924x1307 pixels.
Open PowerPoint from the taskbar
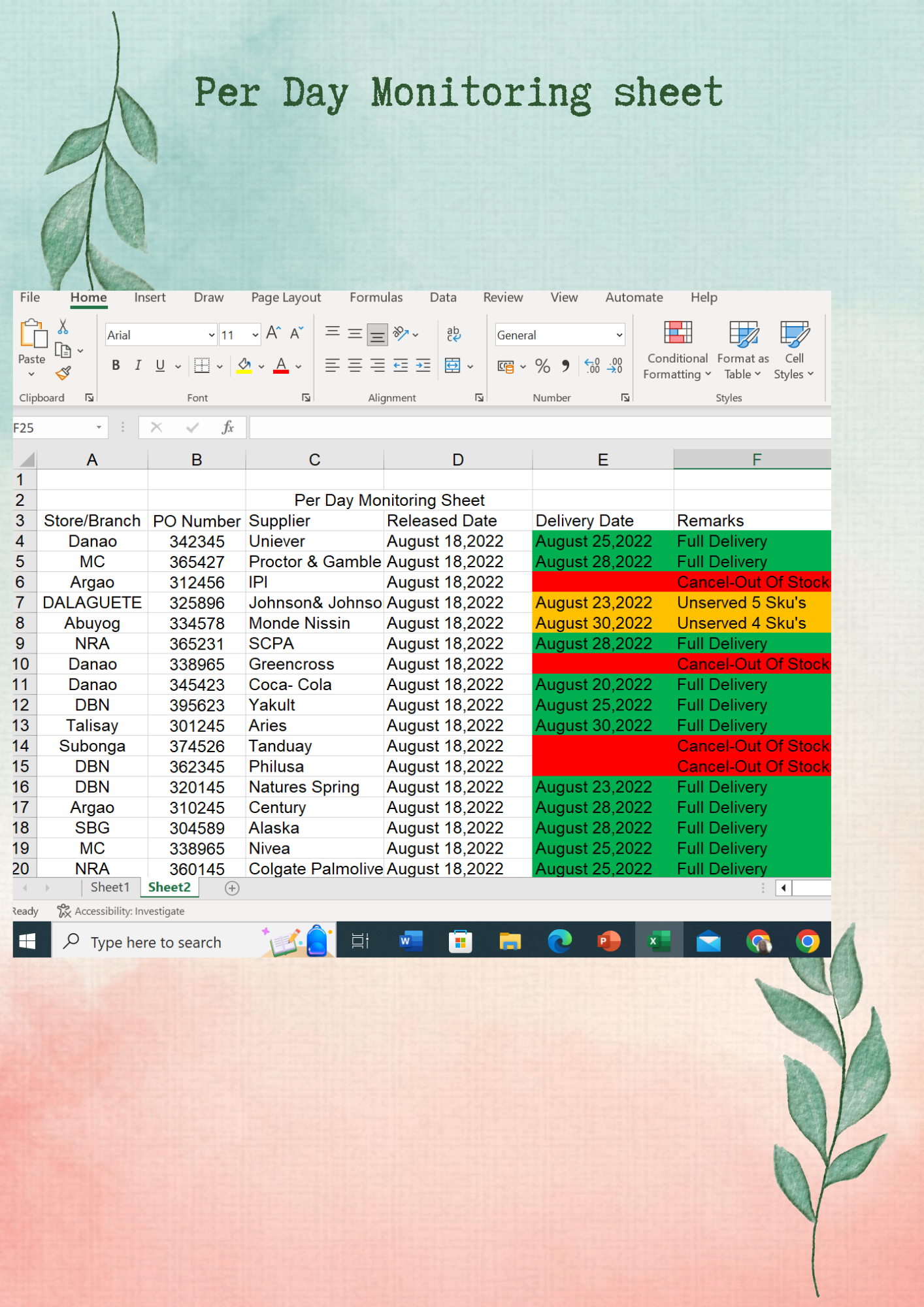pyautogui.click(x=609, y=942)
